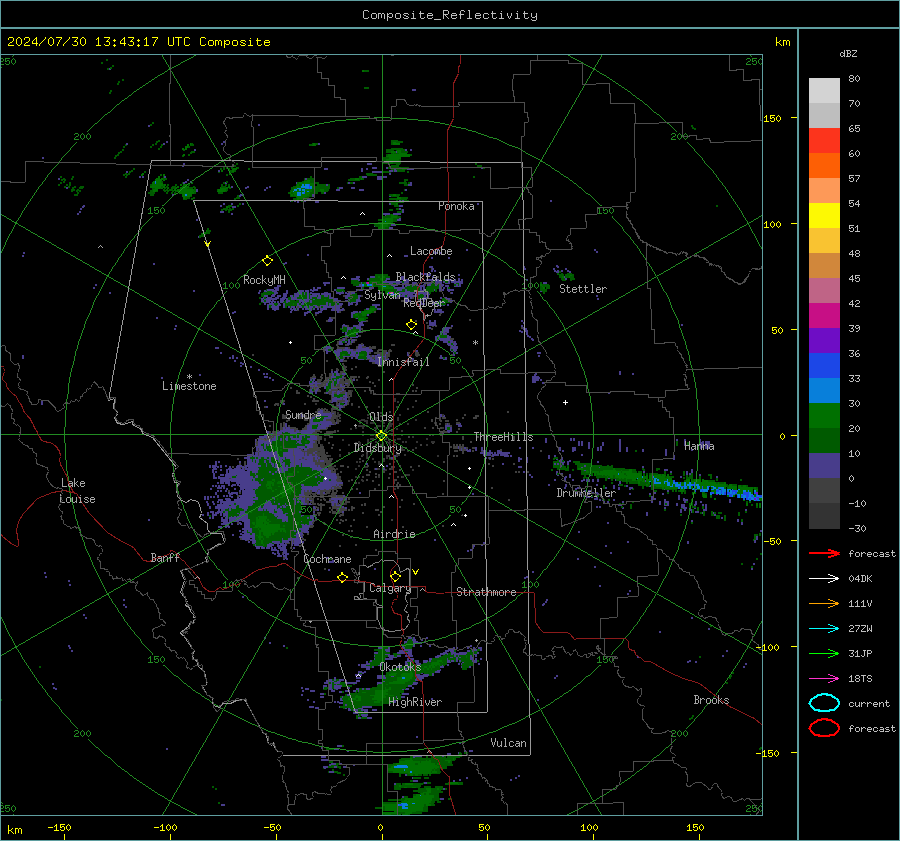This screenshot has height=841, width=900.
Task: Click the Vulcan label
Action: coord(508,743)
